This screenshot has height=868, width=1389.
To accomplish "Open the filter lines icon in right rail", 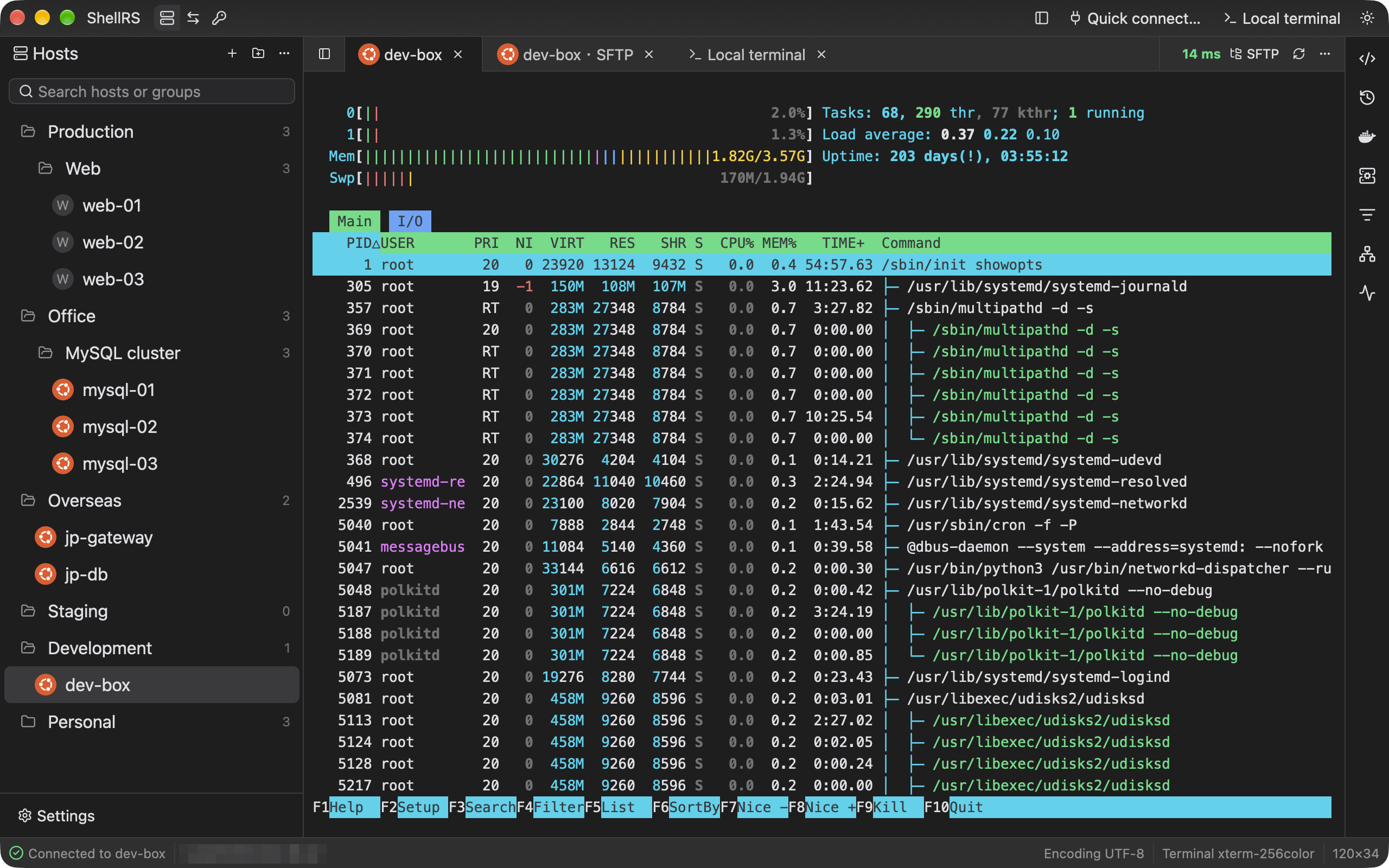I will 1367,214.
